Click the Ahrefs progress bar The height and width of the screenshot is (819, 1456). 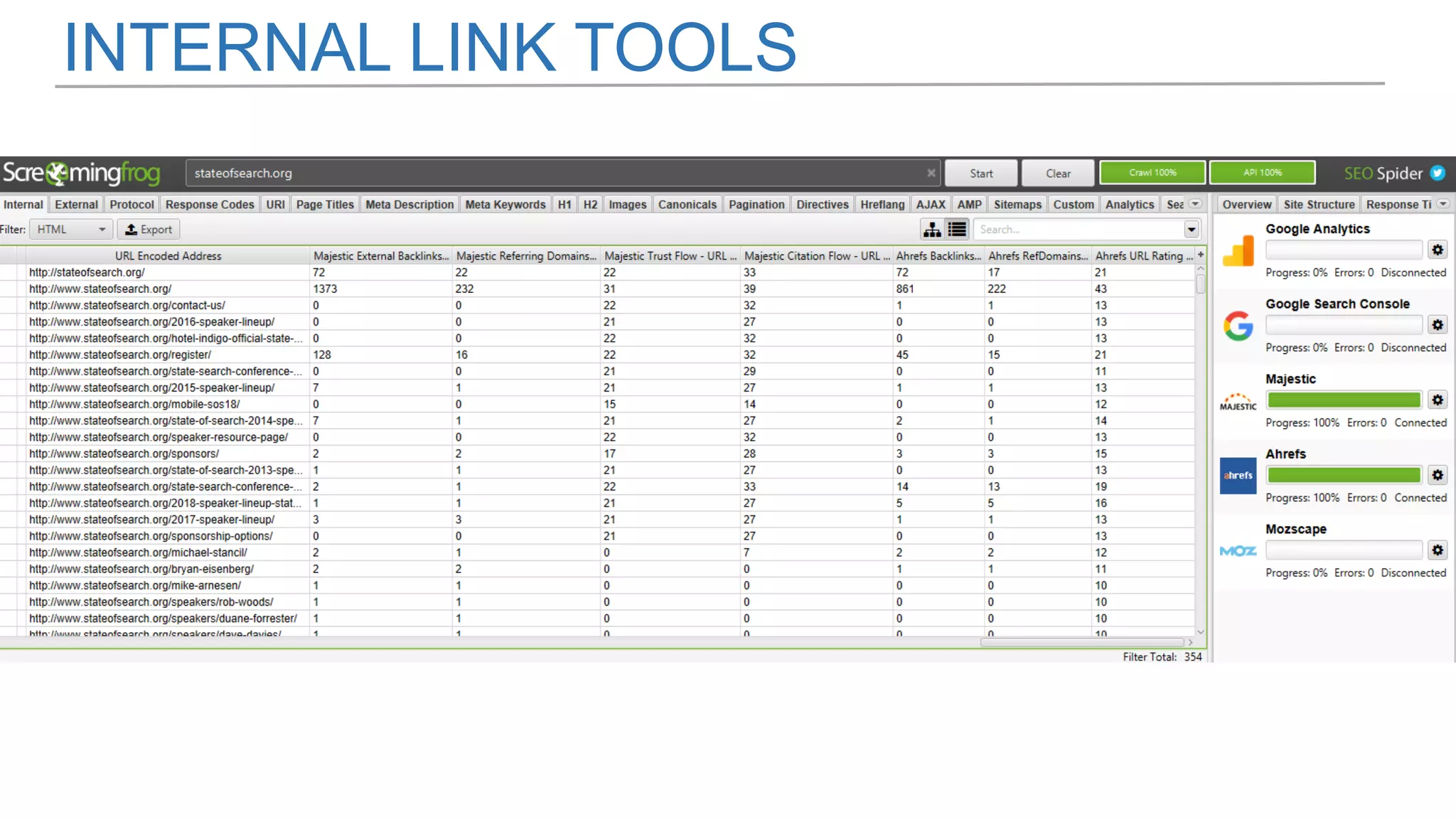click(1344, 475)
